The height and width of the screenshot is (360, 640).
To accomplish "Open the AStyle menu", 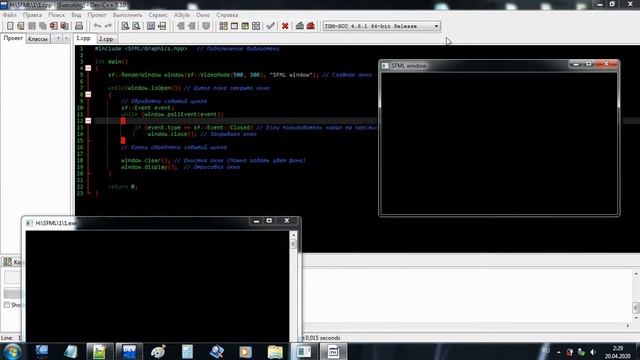I will [x=182, y=15].
